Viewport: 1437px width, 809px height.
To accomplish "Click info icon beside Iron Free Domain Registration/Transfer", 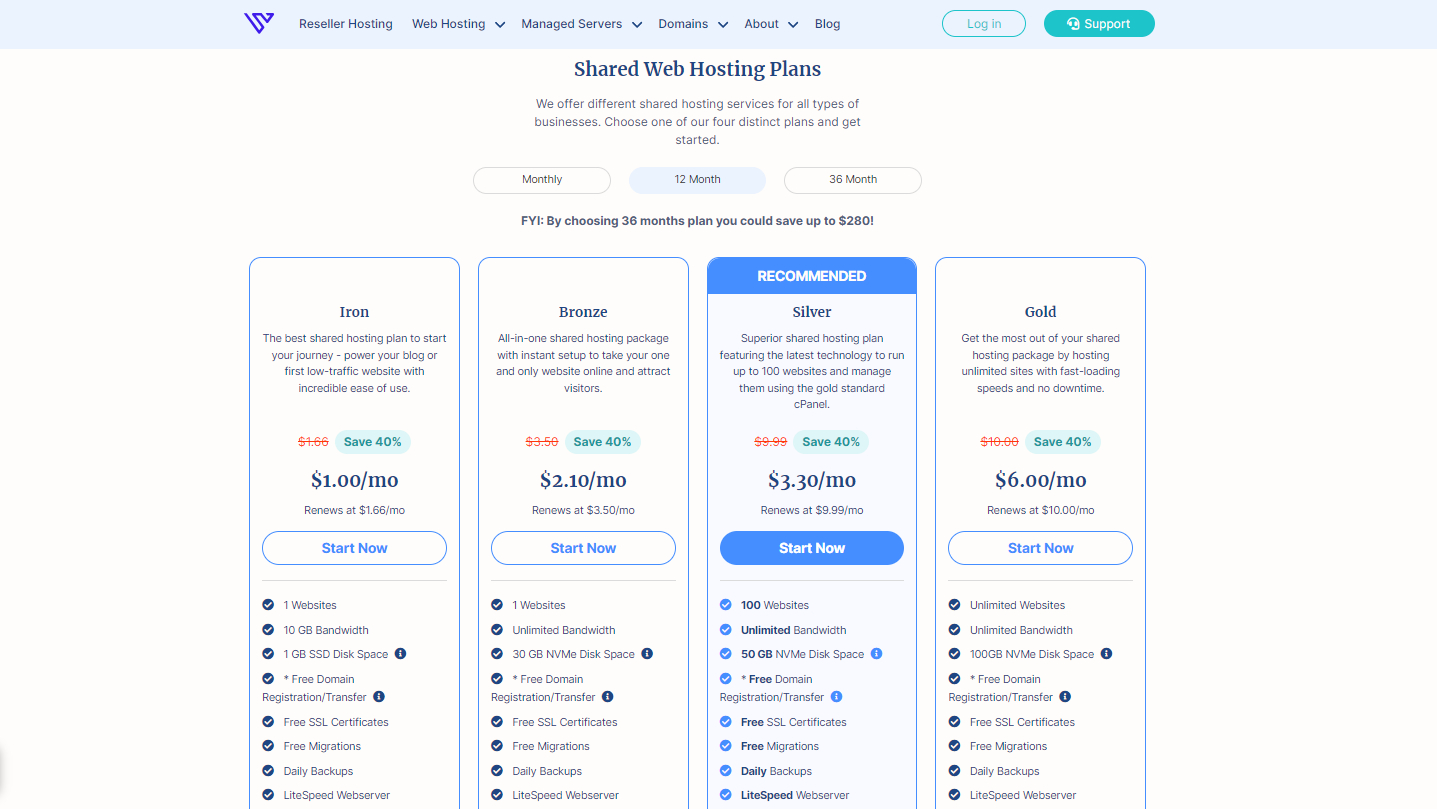I will [x=379, y=697].
